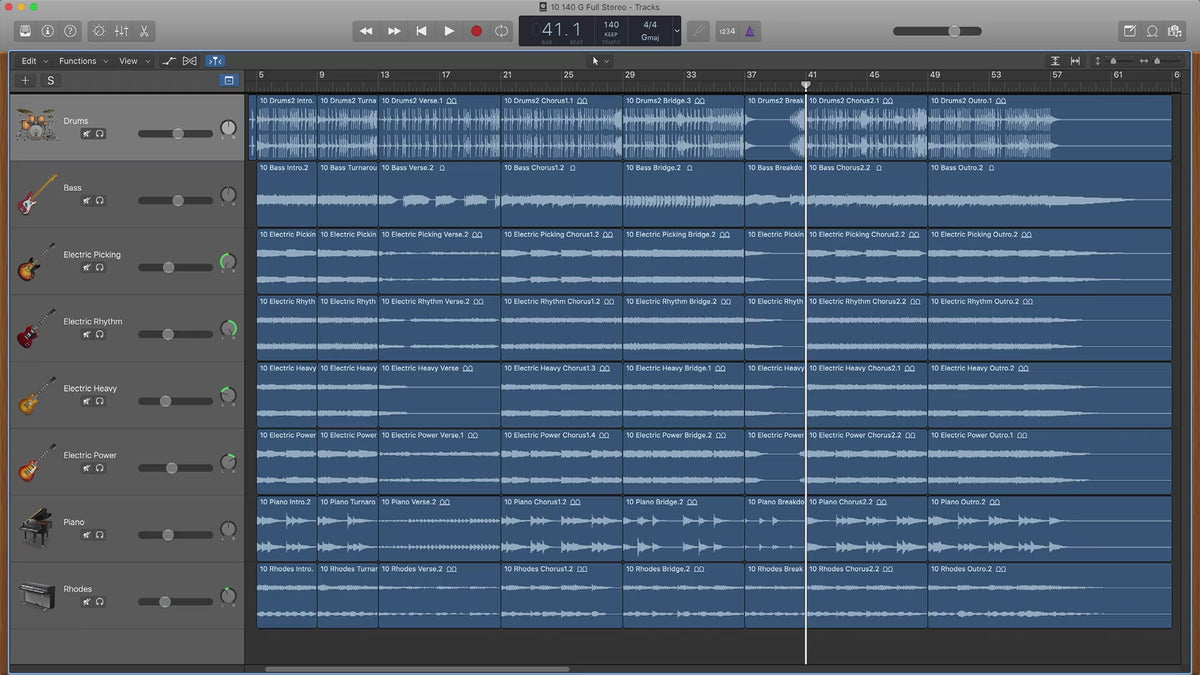Image resolution: width=1200 pixels, height=675 pixels.
Task: Open the Functions dropdown menu
Action: (82, 61)
